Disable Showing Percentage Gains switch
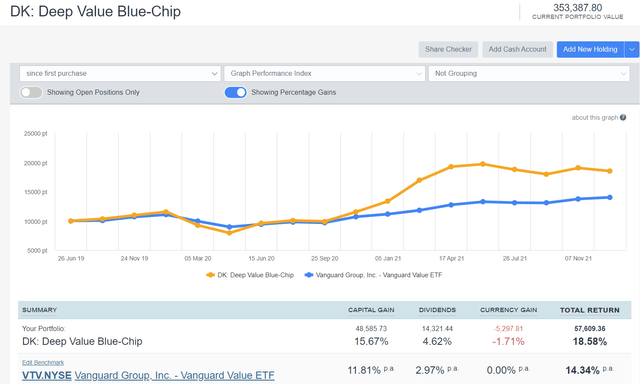The width and height of the screenshot is (640, 384). coord(236,93)
